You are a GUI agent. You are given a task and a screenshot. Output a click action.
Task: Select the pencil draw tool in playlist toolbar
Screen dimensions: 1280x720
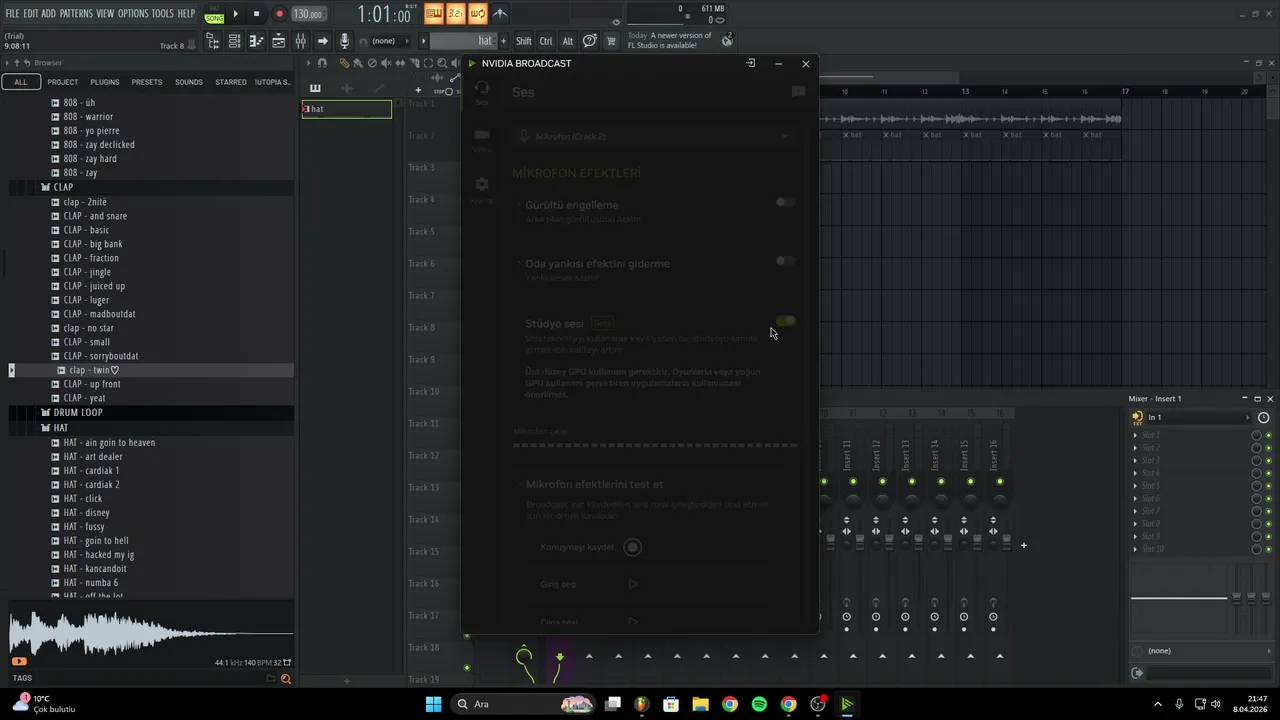pyautogui.click(x=344, y=63)
